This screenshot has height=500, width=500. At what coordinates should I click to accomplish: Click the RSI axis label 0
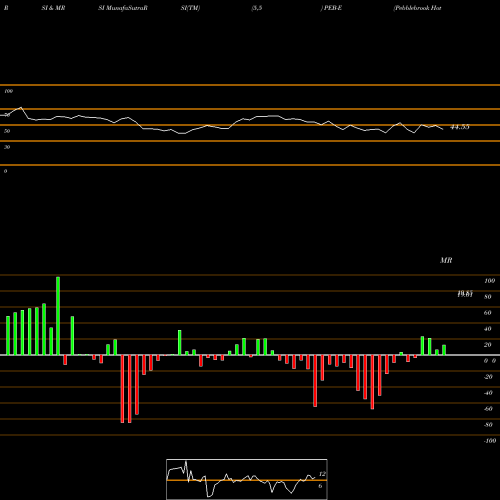coord(5,171)
